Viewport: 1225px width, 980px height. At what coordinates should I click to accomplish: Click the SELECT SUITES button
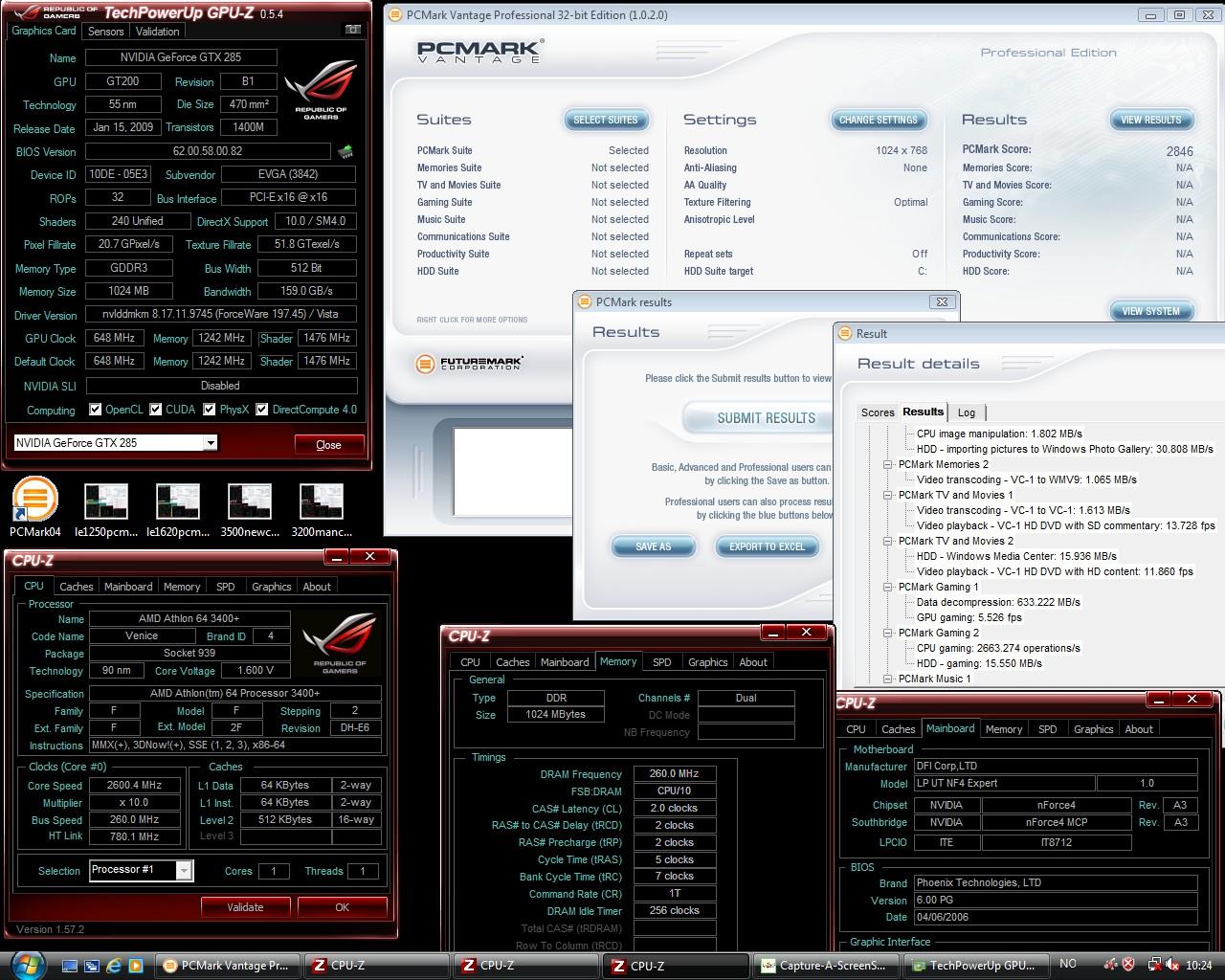606,120
